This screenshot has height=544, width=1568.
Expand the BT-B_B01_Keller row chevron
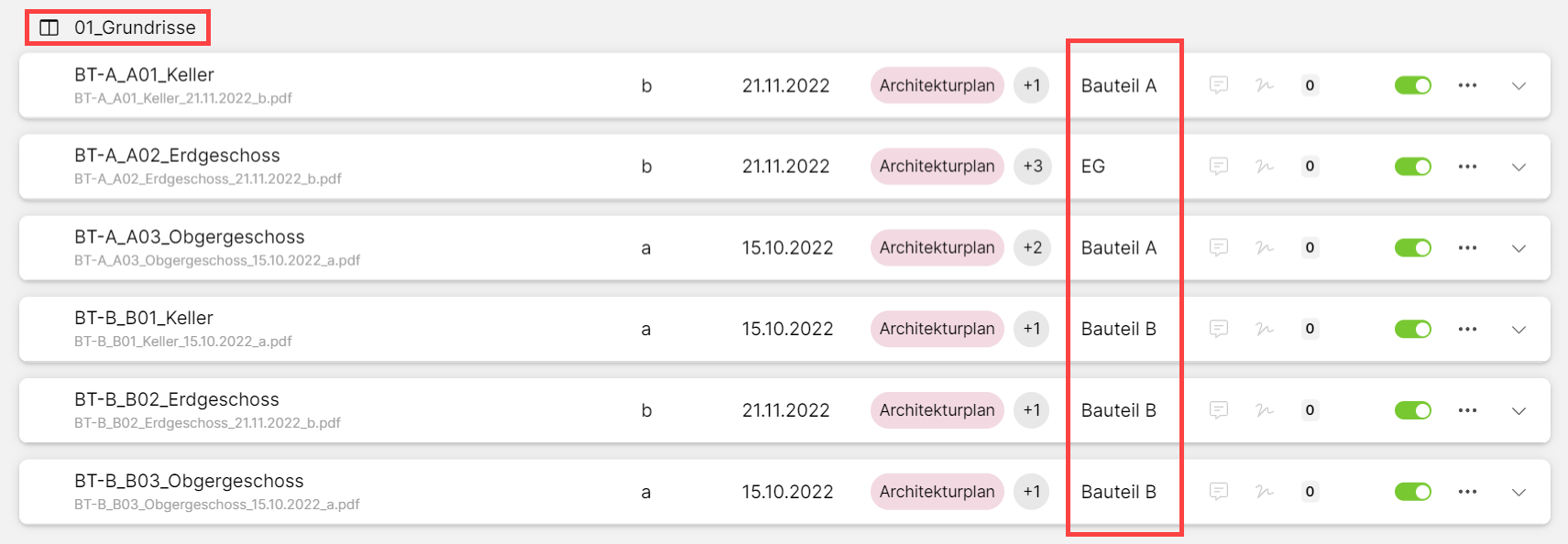(x=1519, y=329)
